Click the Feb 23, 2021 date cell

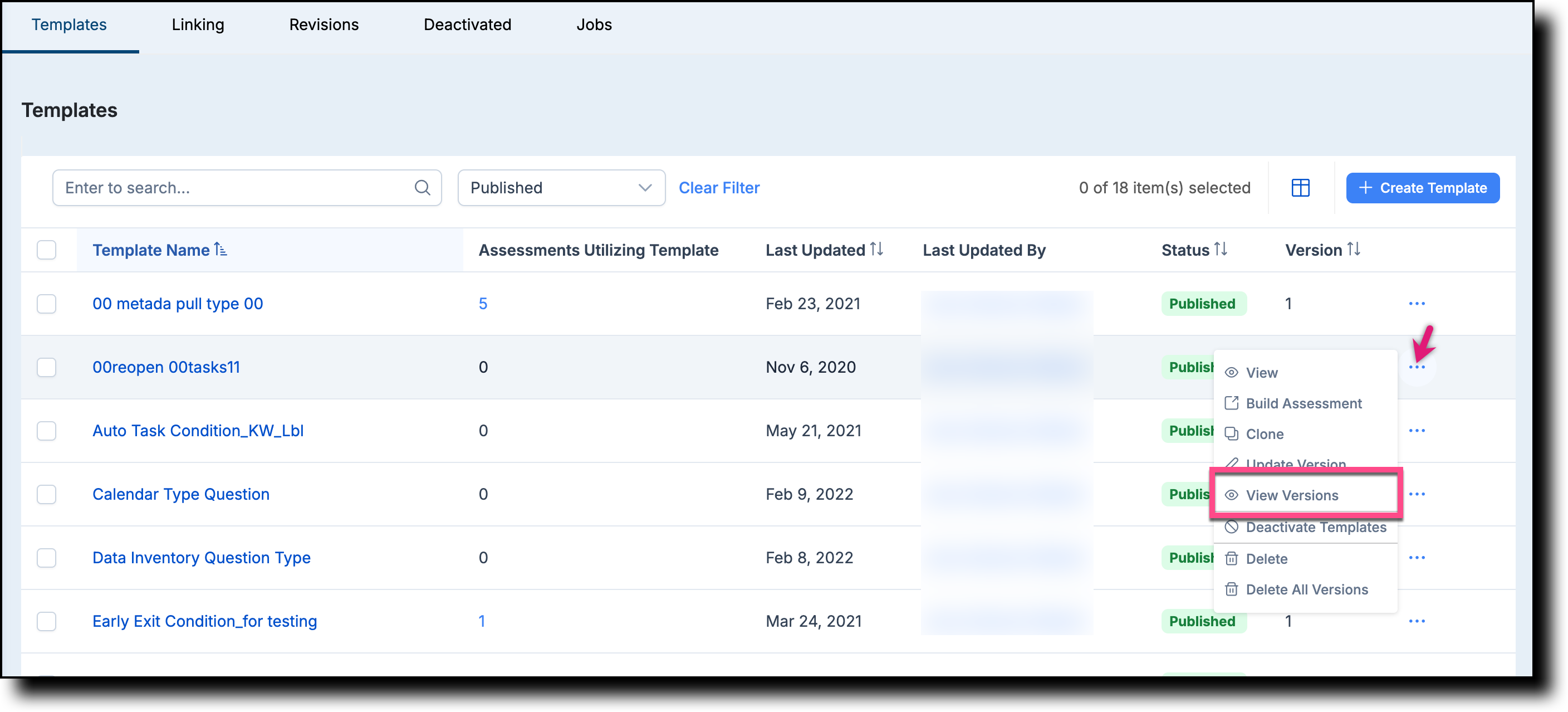(x=812, y=303)
